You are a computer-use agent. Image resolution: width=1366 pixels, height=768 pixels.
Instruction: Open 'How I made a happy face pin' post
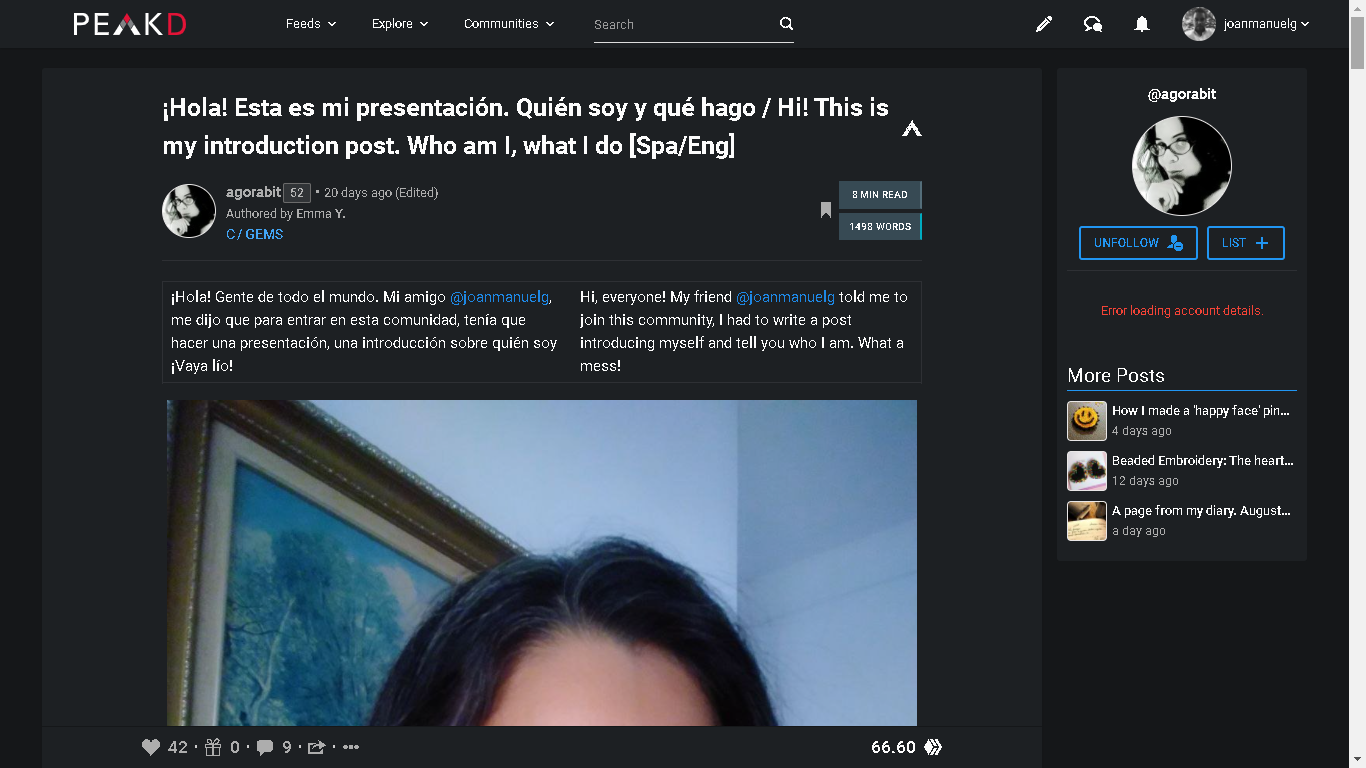(x=1201, y=410)
